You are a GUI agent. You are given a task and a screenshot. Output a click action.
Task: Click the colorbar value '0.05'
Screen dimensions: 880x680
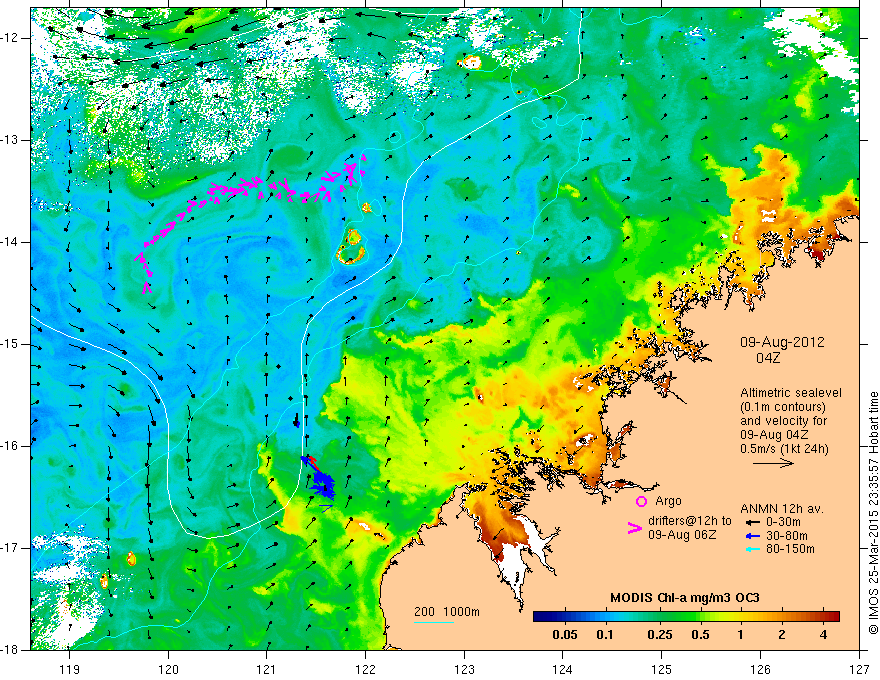[x=565, y=635]
